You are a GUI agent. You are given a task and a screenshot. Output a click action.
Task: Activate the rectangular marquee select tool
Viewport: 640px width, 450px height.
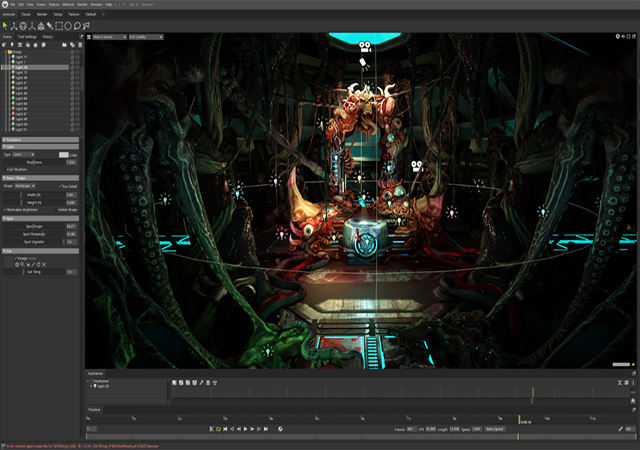pyautogui.click(x=59, y=25)
